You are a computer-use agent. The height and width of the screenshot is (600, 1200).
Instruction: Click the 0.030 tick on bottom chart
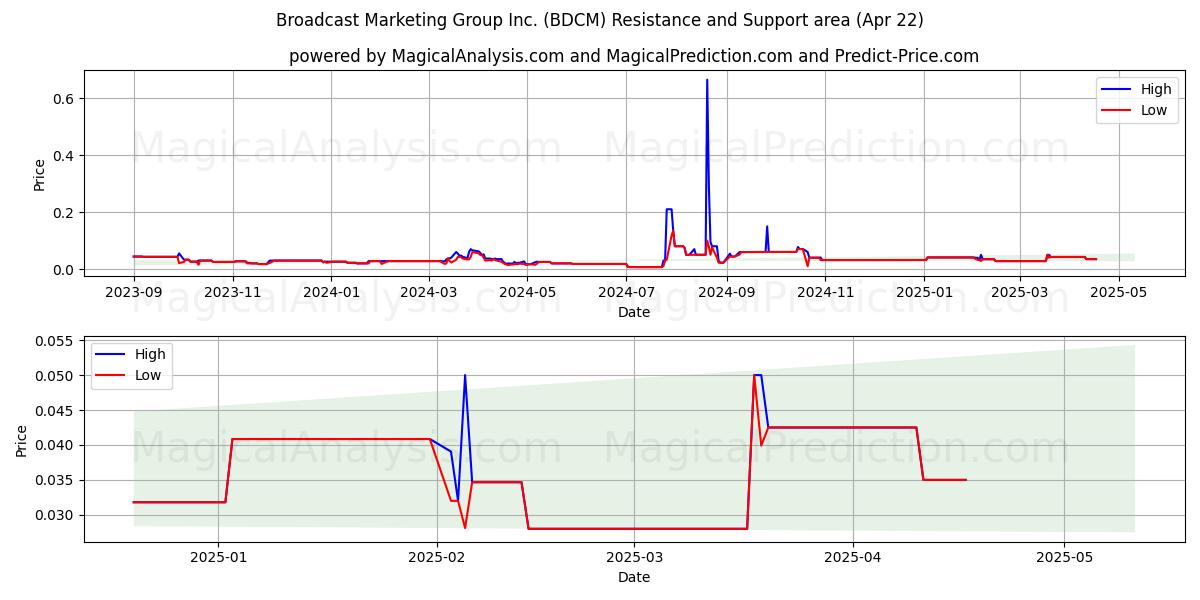coord(56,516)
